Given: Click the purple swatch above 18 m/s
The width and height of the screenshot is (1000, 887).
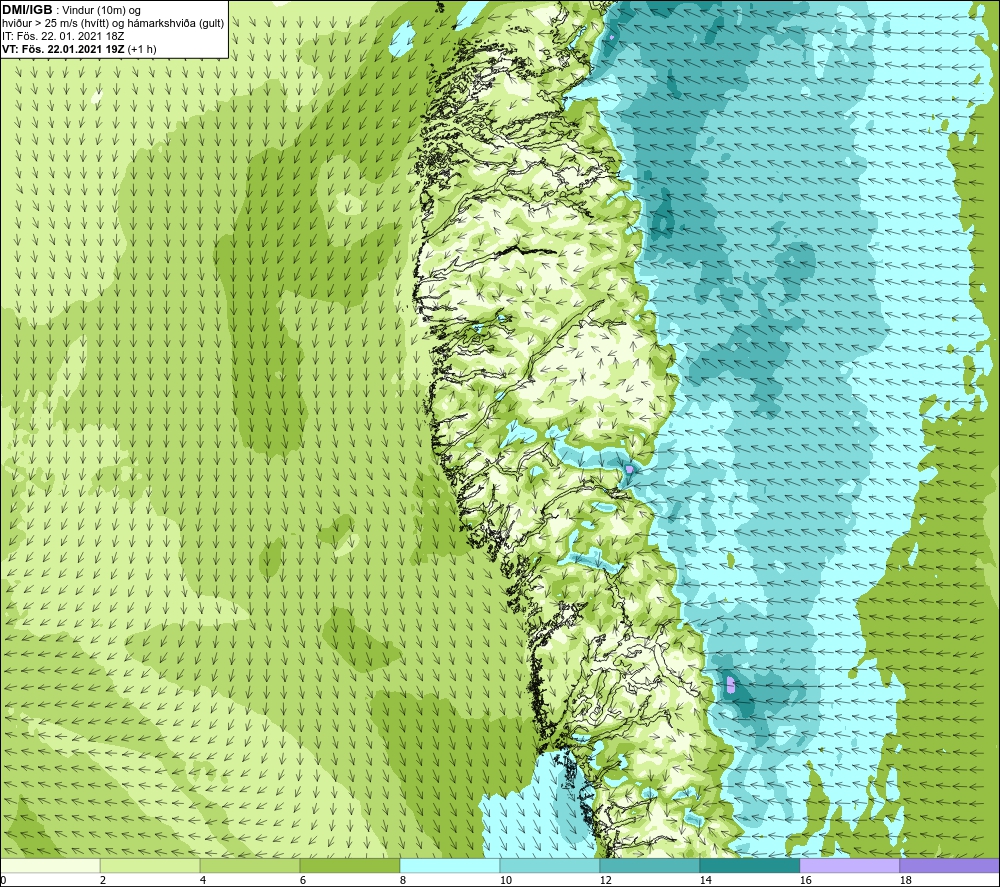Looking at the screenshot, I should (x=950, y=865).
